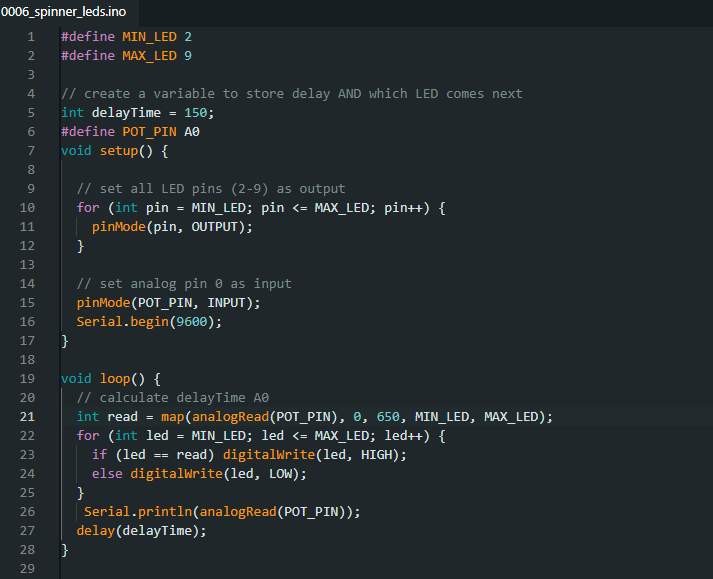Click line number 21 in the gutter
The width and height of the screenshot is (713, 579).
[27, 417]
